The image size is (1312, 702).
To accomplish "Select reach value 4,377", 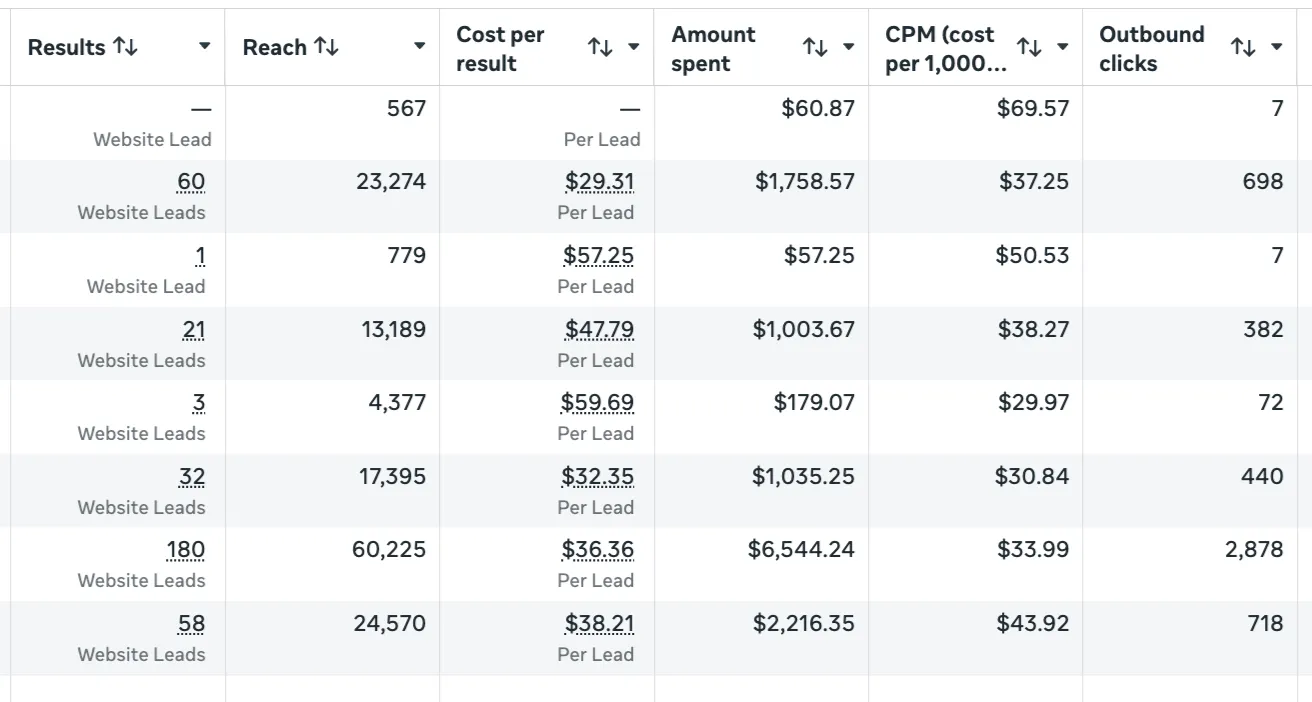I will click(x=398, y=403).
